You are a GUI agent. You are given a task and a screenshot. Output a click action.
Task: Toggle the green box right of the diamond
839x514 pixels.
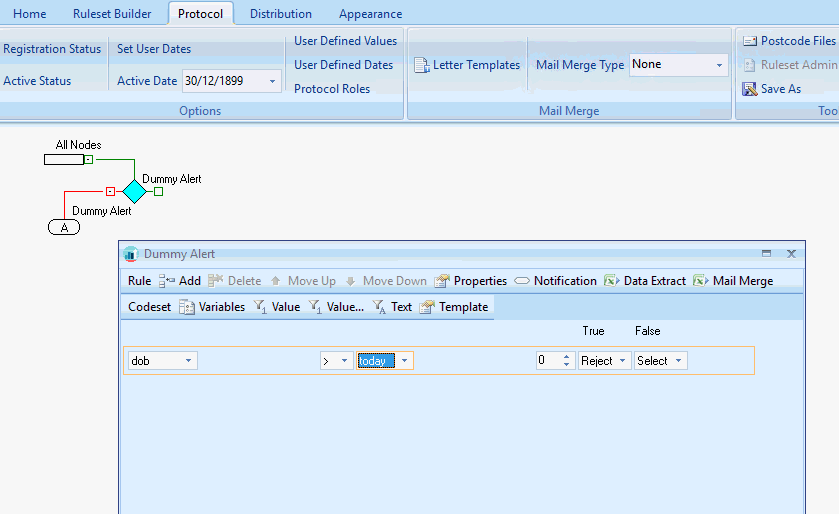click(158, 191)
